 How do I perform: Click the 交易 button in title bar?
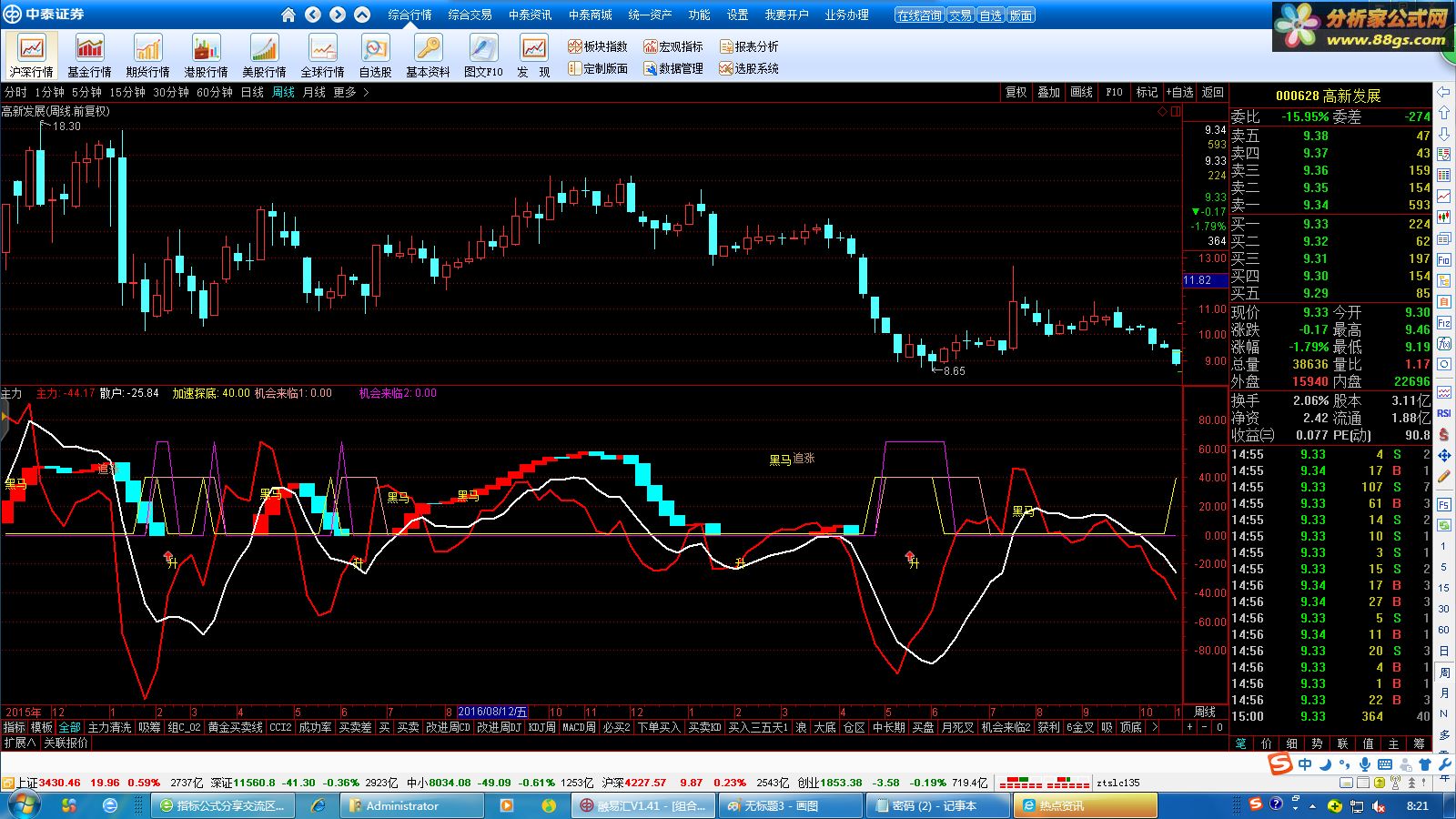coord(960,15)
